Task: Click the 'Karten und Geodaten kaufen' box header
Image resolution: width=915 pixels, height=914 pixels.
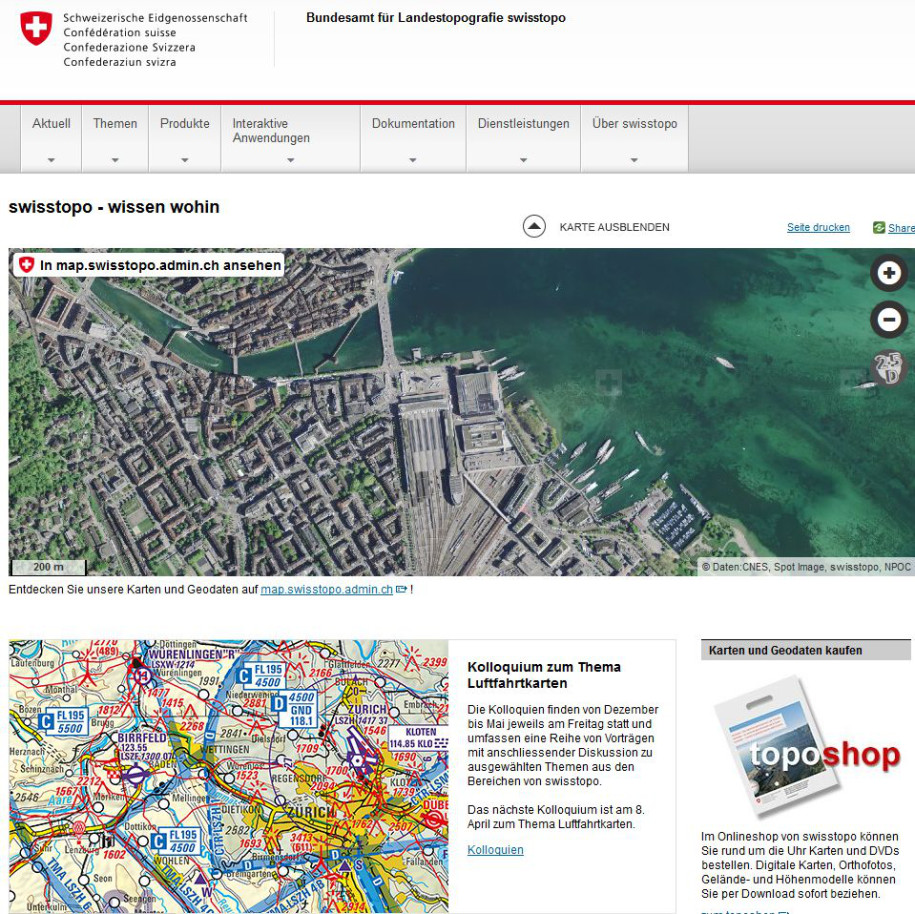Action: [x=805, y=650]
